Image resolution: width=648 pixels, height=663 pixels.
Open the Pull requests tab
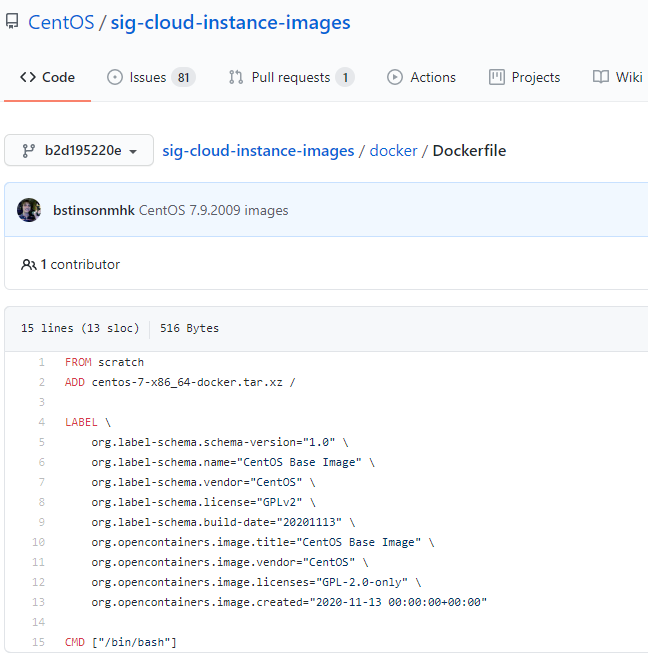click(x=291, y=77)
